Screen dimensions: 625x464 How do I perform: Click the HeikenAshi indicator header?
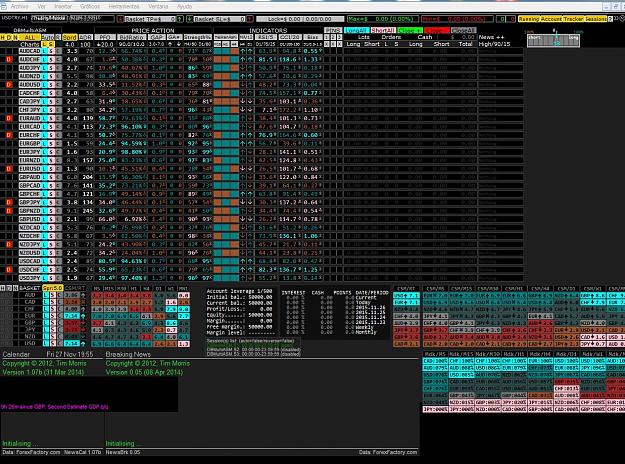[225, 37]
